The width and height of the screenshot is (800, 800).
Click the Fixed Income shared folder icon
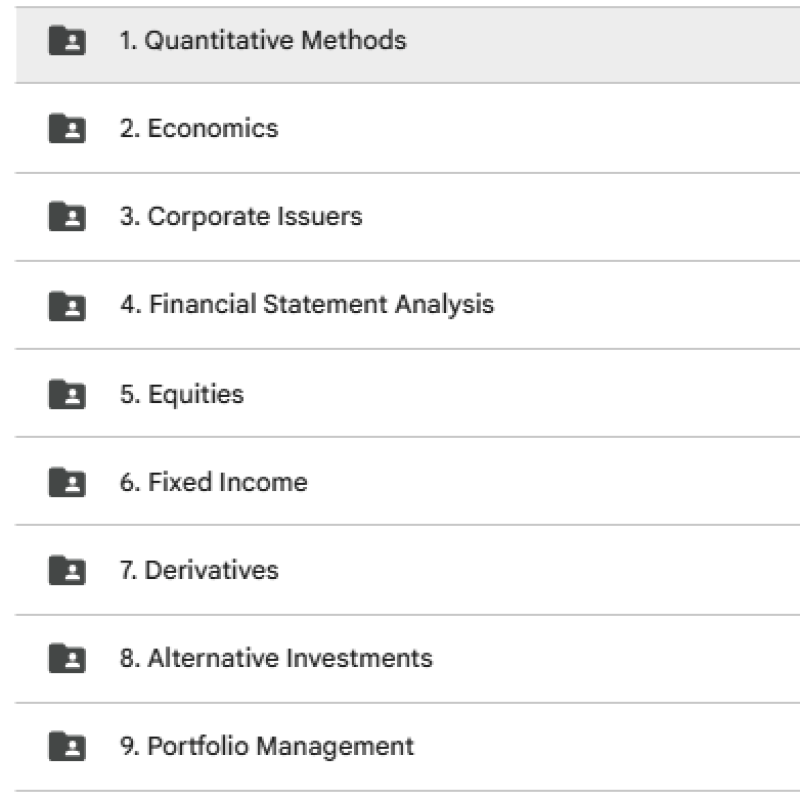tap(67, 482)
